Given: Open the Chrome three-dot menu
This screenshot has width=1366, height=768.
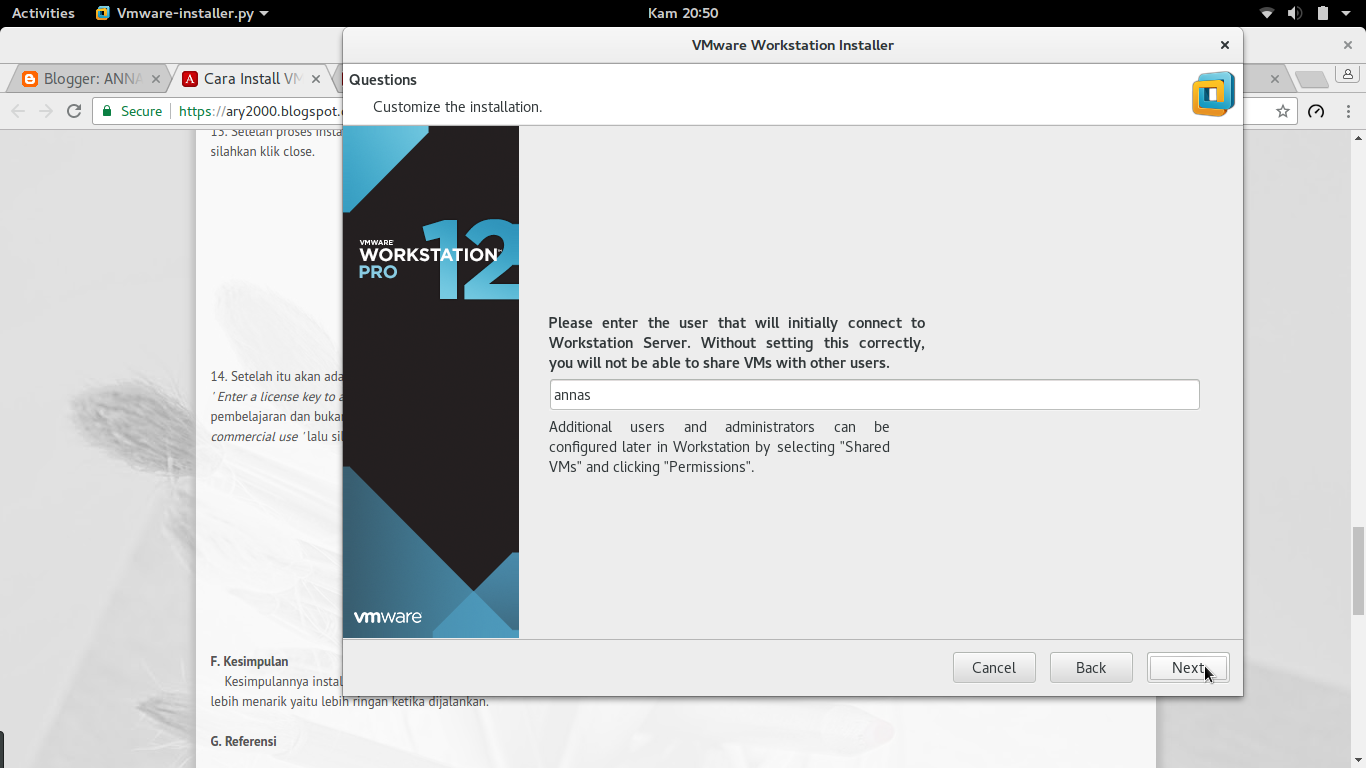Looking at the screenshot, I should [1349, 111].
